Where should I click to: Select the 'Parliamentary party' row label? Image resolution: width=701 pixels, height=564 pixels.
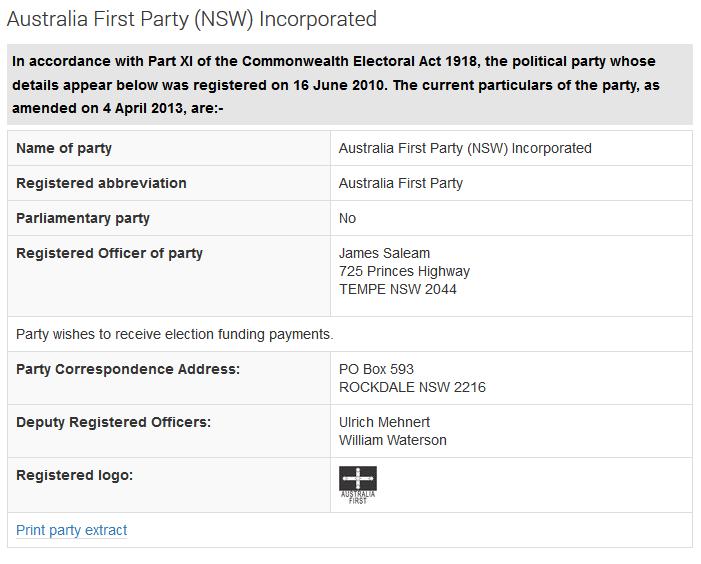coord(83,218)
